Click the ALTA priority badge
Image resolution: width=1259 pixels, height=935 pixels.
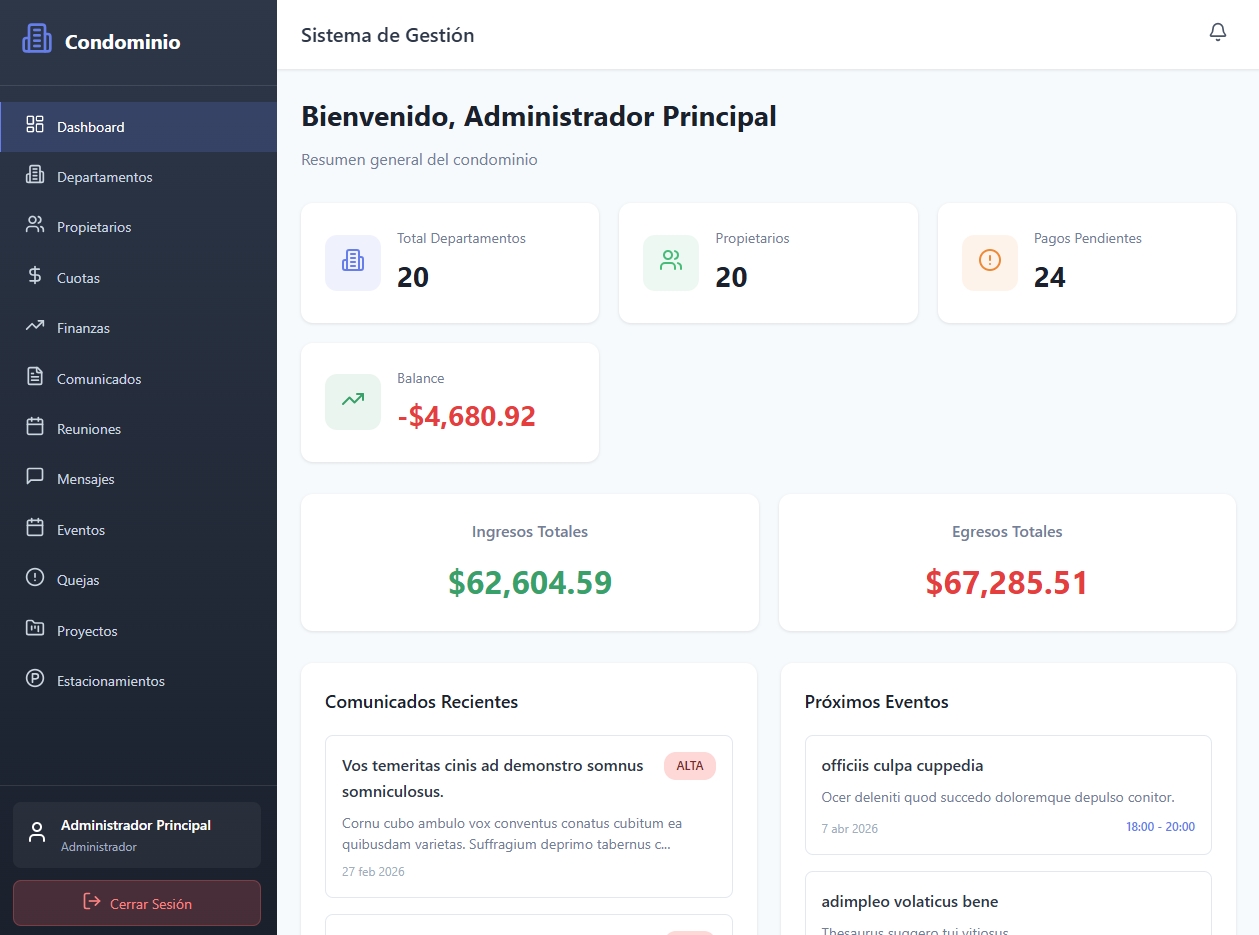[689, 766]
